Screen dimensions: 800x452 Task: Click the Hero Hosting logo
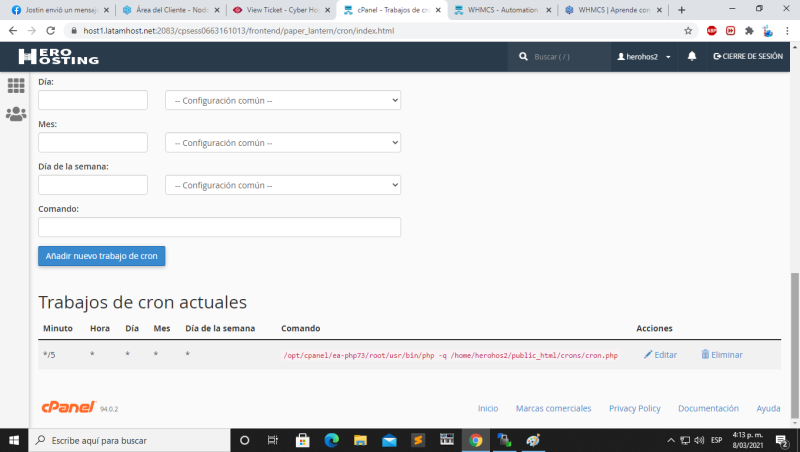tap(58, 57)
